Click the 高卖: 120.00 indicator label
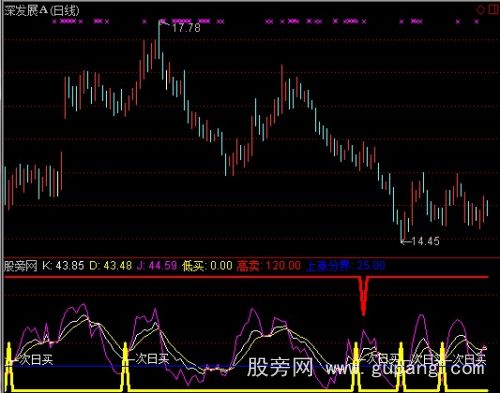Viewport: 500px width, 393px height. point(268,266)
